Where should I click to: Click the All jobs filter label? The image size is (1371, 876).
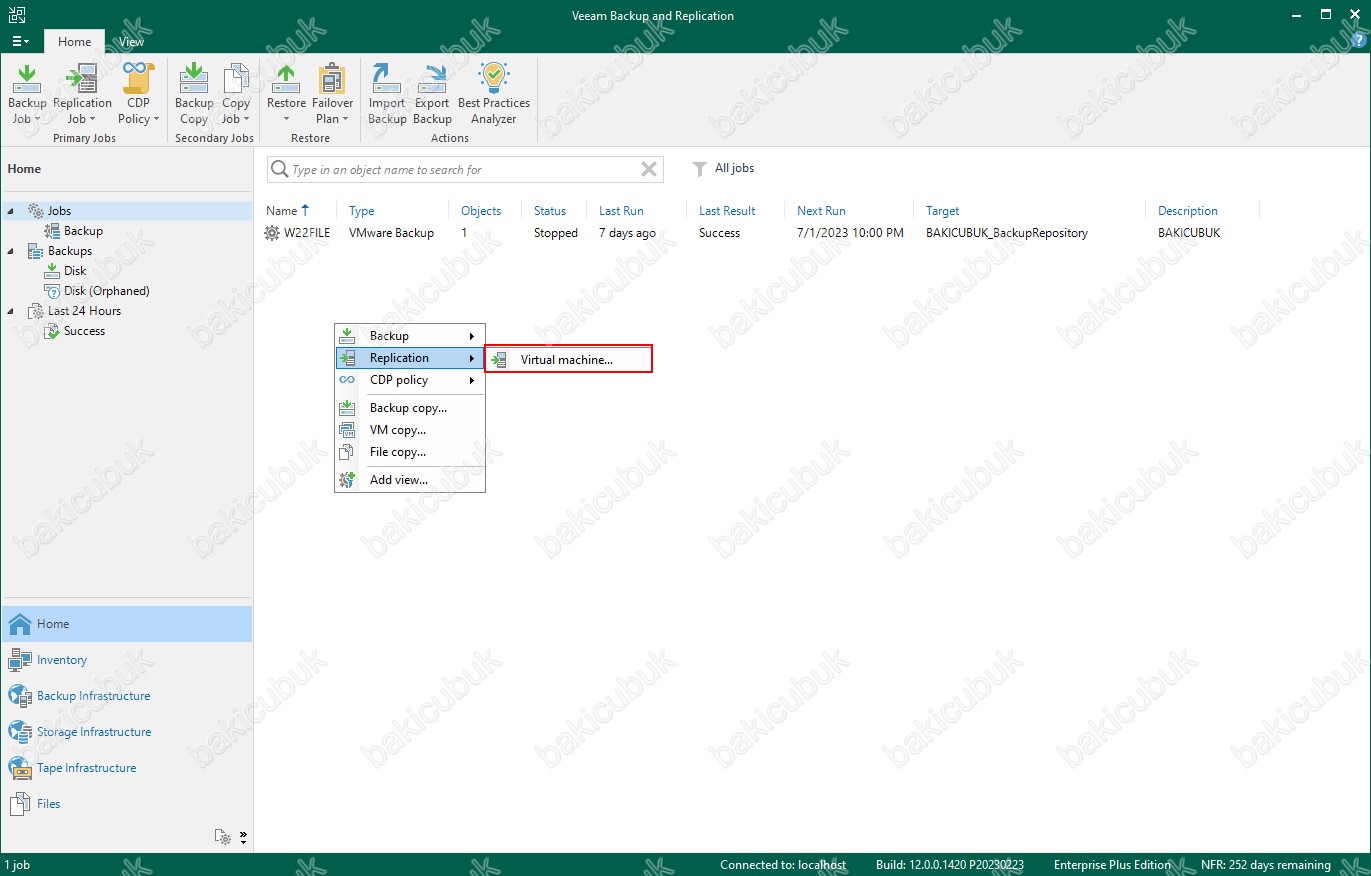click(735, 169)
